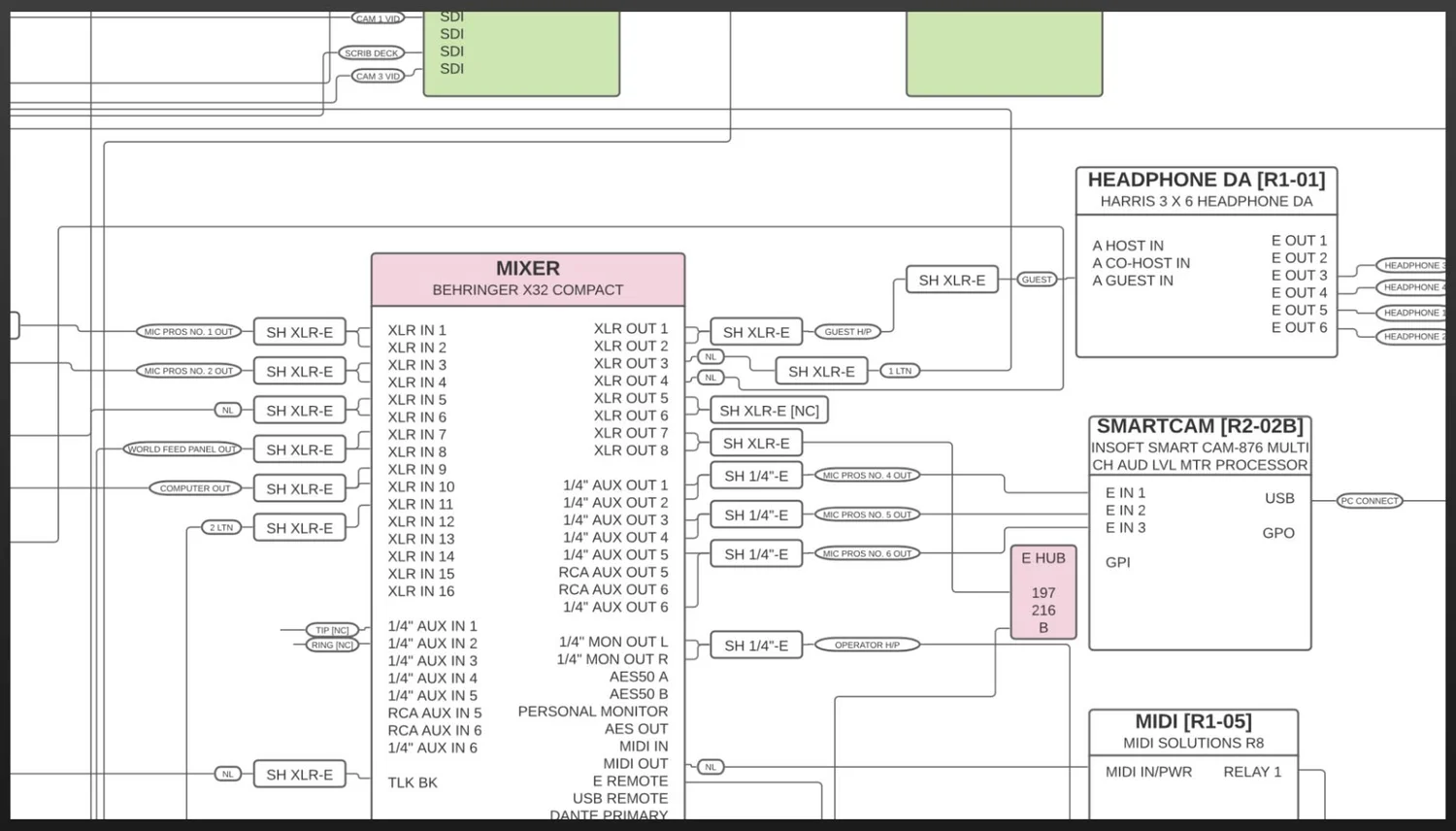Select the SH XLR-E [NC] box

[x=769, y=411]
